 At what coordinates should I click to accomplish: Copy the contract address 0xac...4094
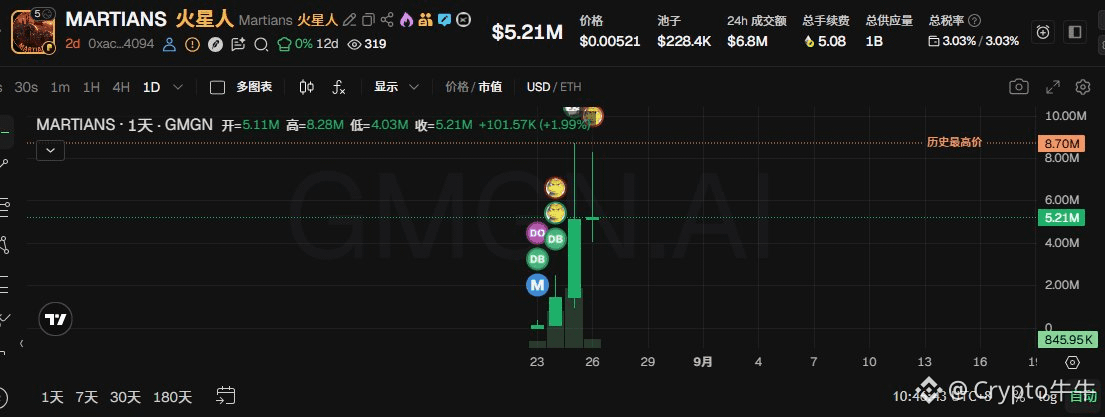pyautogui.click(x=121, y=44)
